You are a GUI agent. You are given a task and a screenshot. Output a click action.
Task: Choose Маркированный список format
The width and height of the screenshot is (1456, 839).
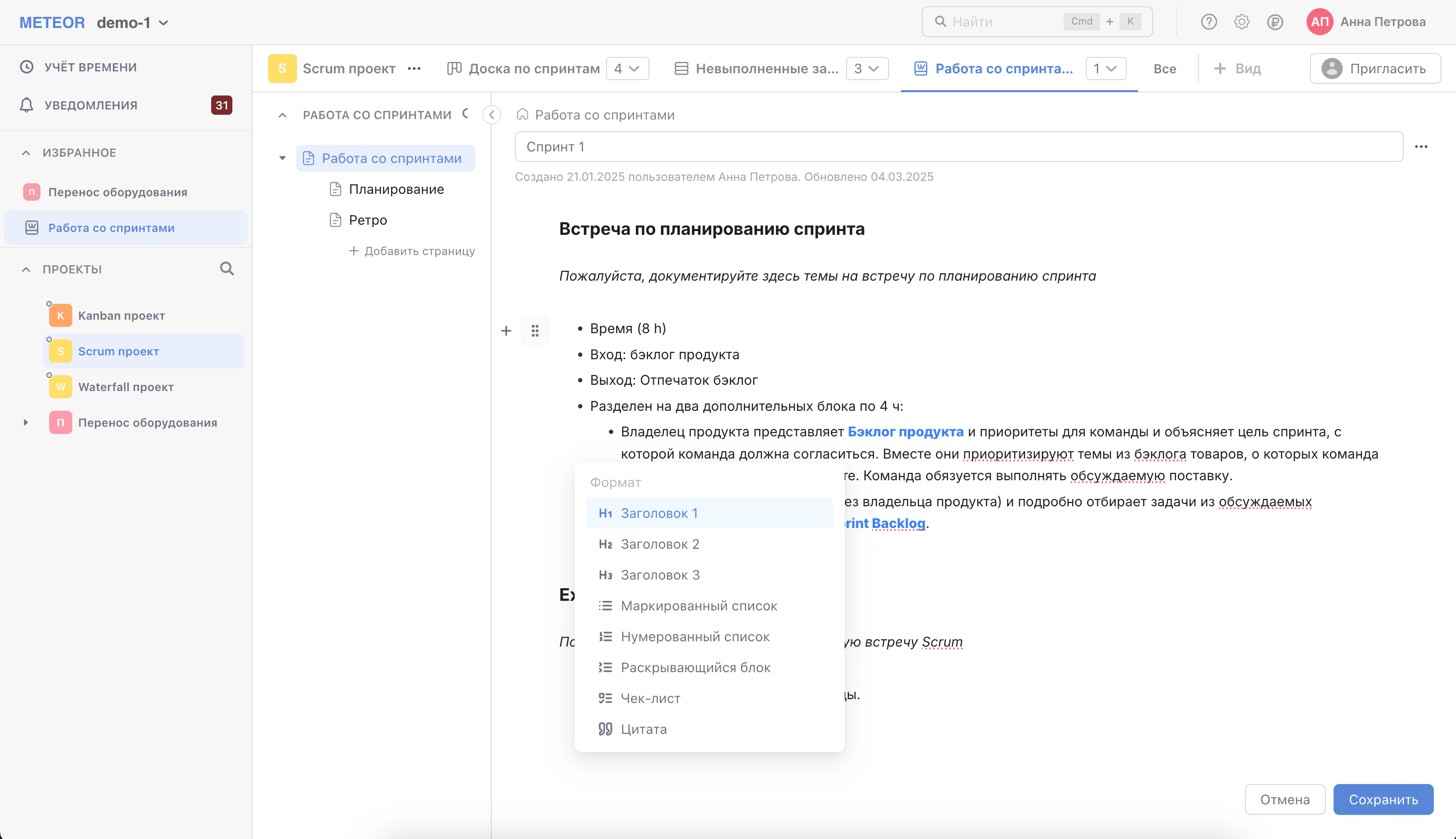(709, 606)
